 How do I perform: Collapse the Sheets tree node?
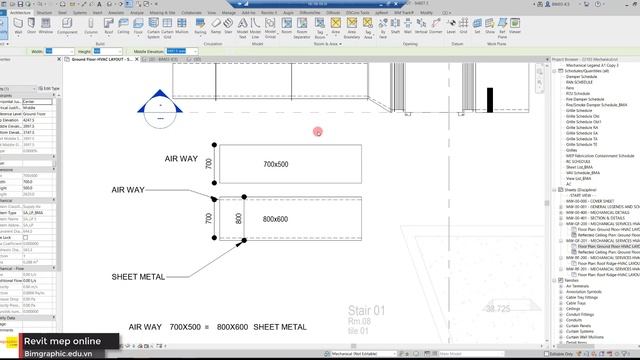click(x=555, y=190)
